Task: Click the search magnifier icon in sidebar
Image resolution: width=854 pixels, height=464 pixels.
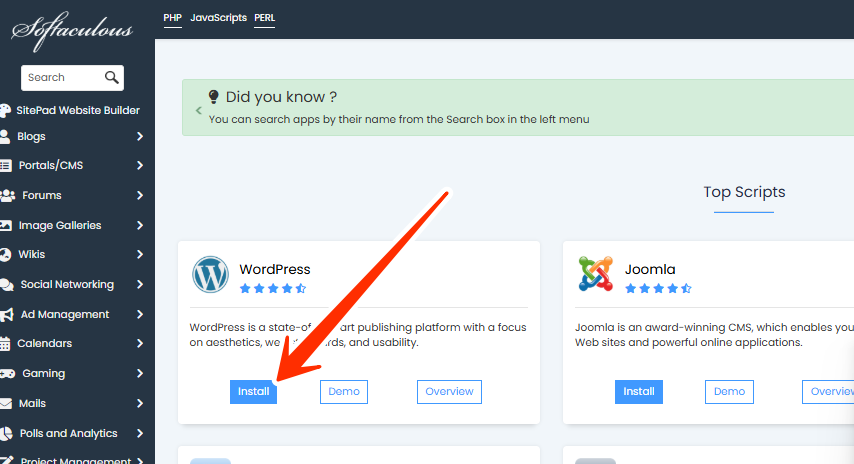Action: (x=111, y=77)
